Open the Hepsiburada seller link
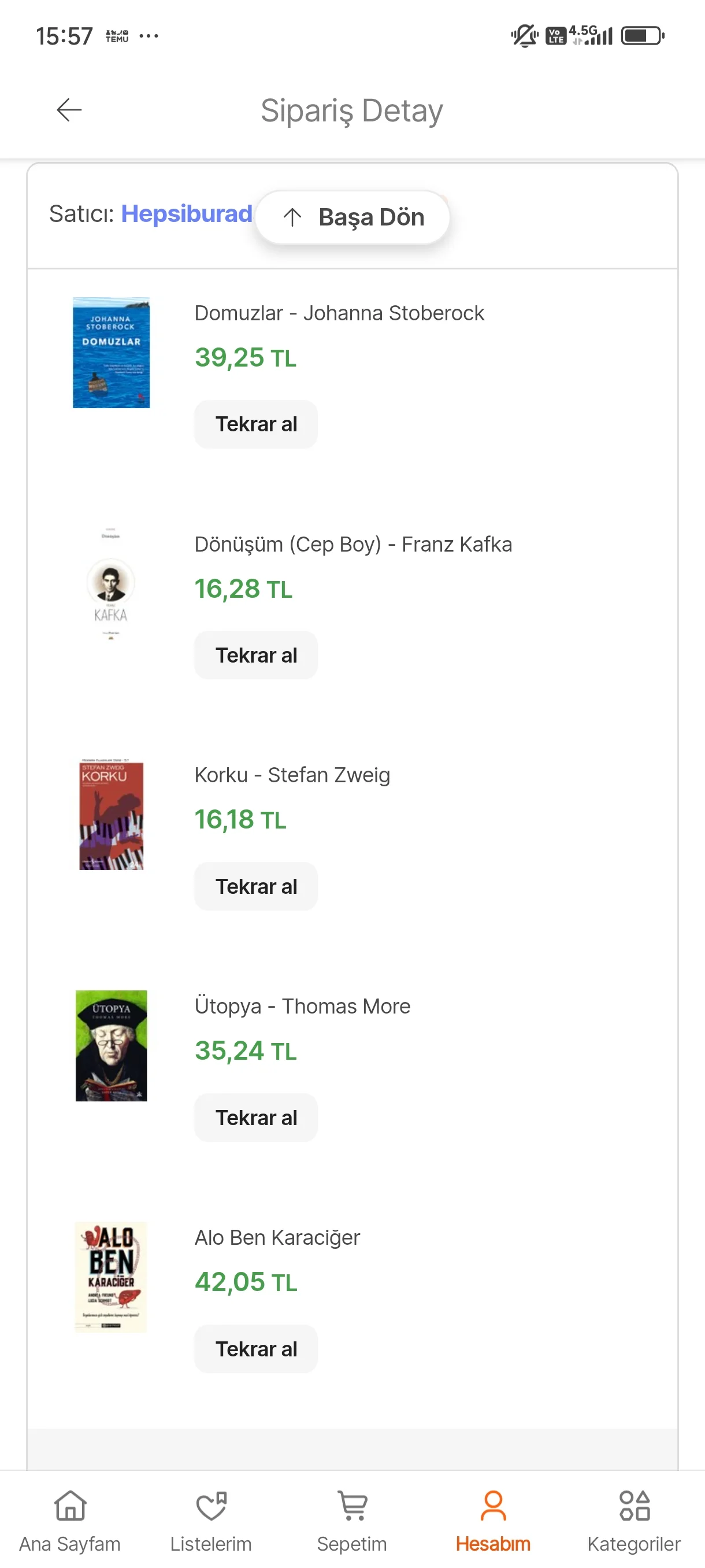Screen dimensions: 705x1568 point(186,214)
